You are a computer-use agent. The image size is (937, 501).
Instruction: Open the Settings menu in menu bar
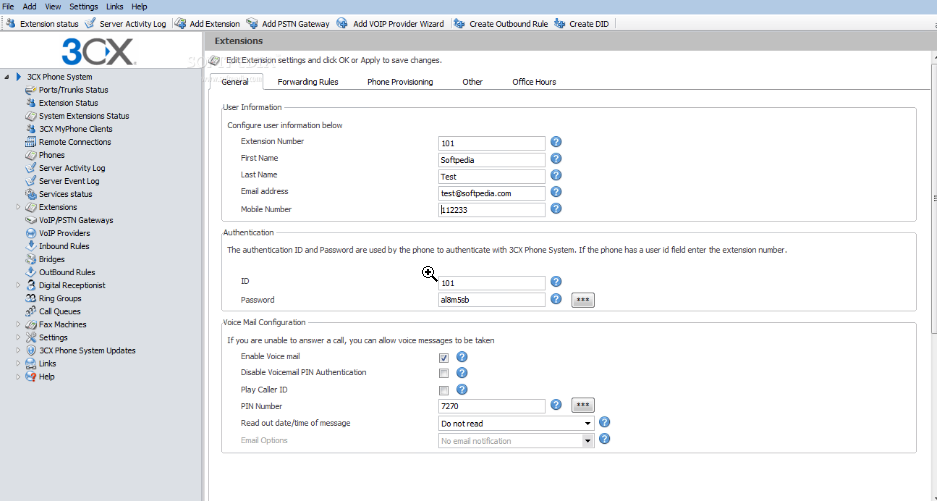[x=83, y=7]
